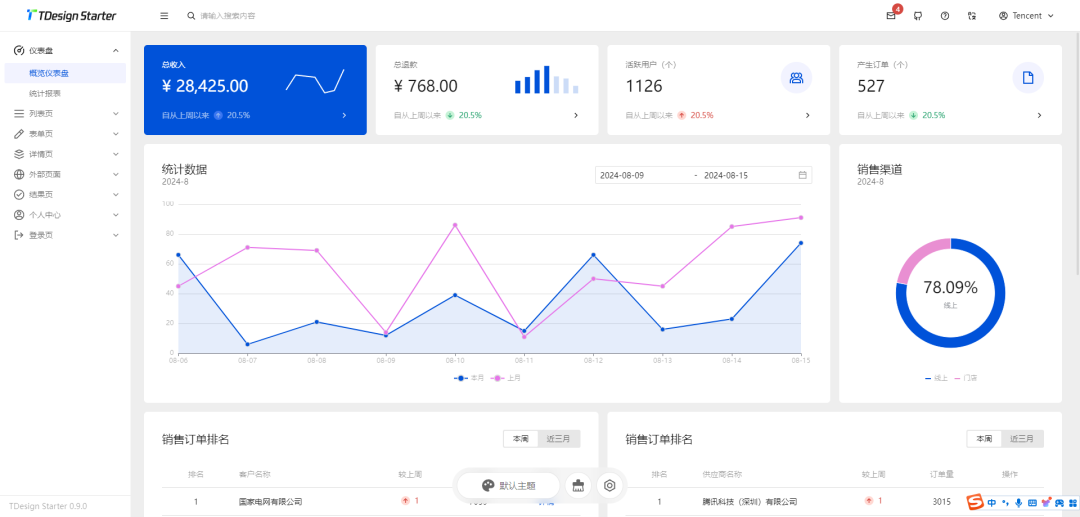This screenshot has width=1080, height=517.
Task: Open the Tencent user account dropdown
Action: [x=1026, y=16]
